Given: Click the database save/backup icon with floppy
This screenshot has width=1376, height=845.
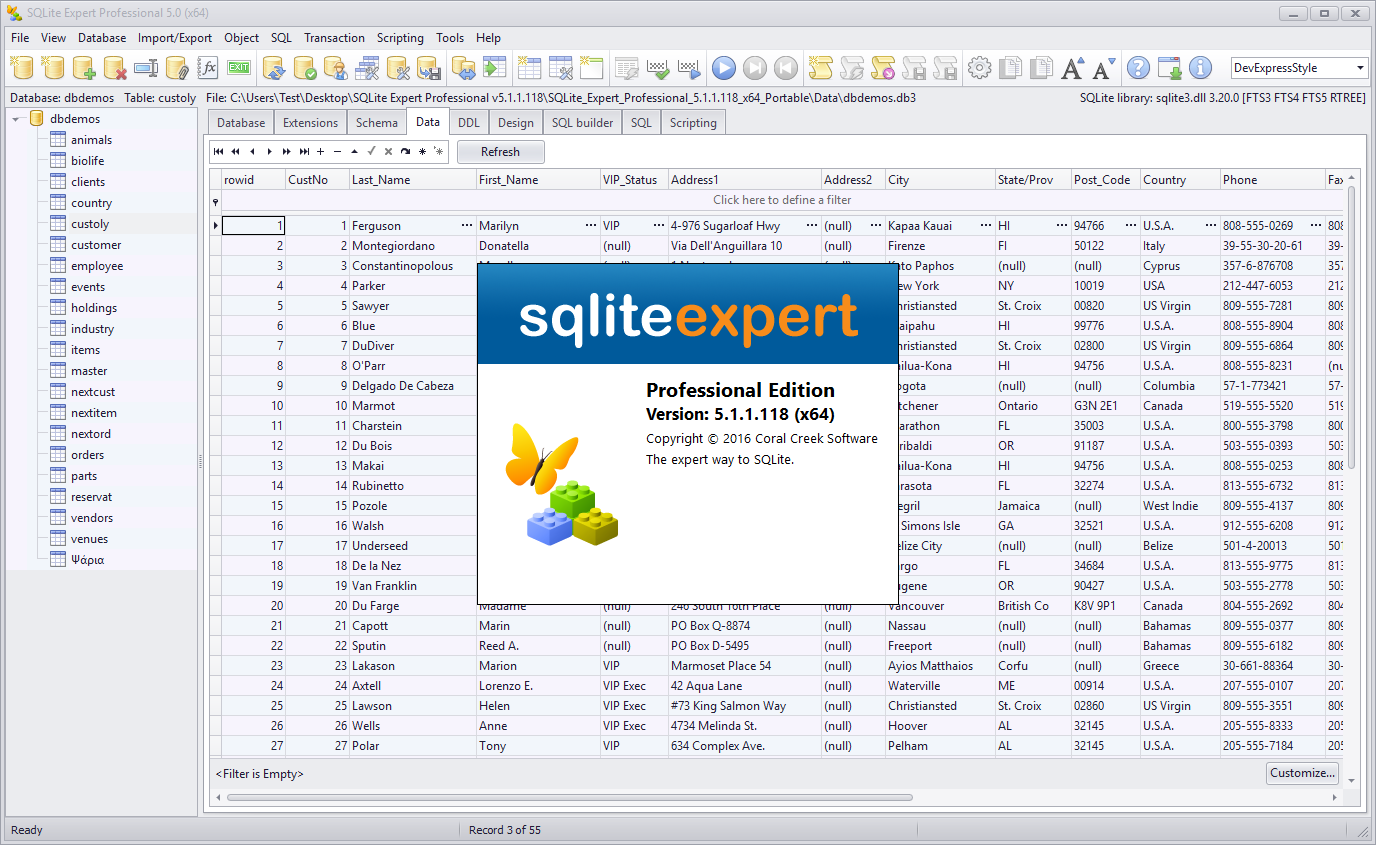Looking at the screenshot, I should 430,68.
